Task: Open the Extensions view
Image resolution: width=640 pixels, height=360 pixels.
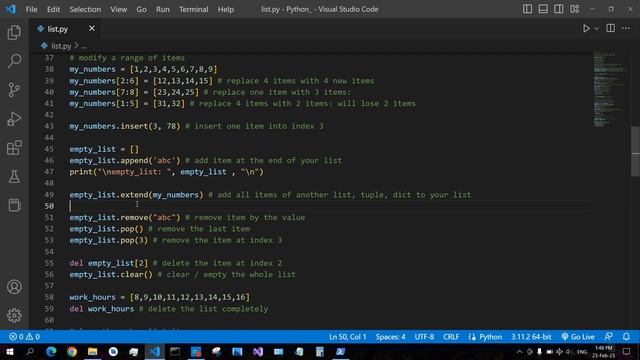Action: [x=14, y=148]
